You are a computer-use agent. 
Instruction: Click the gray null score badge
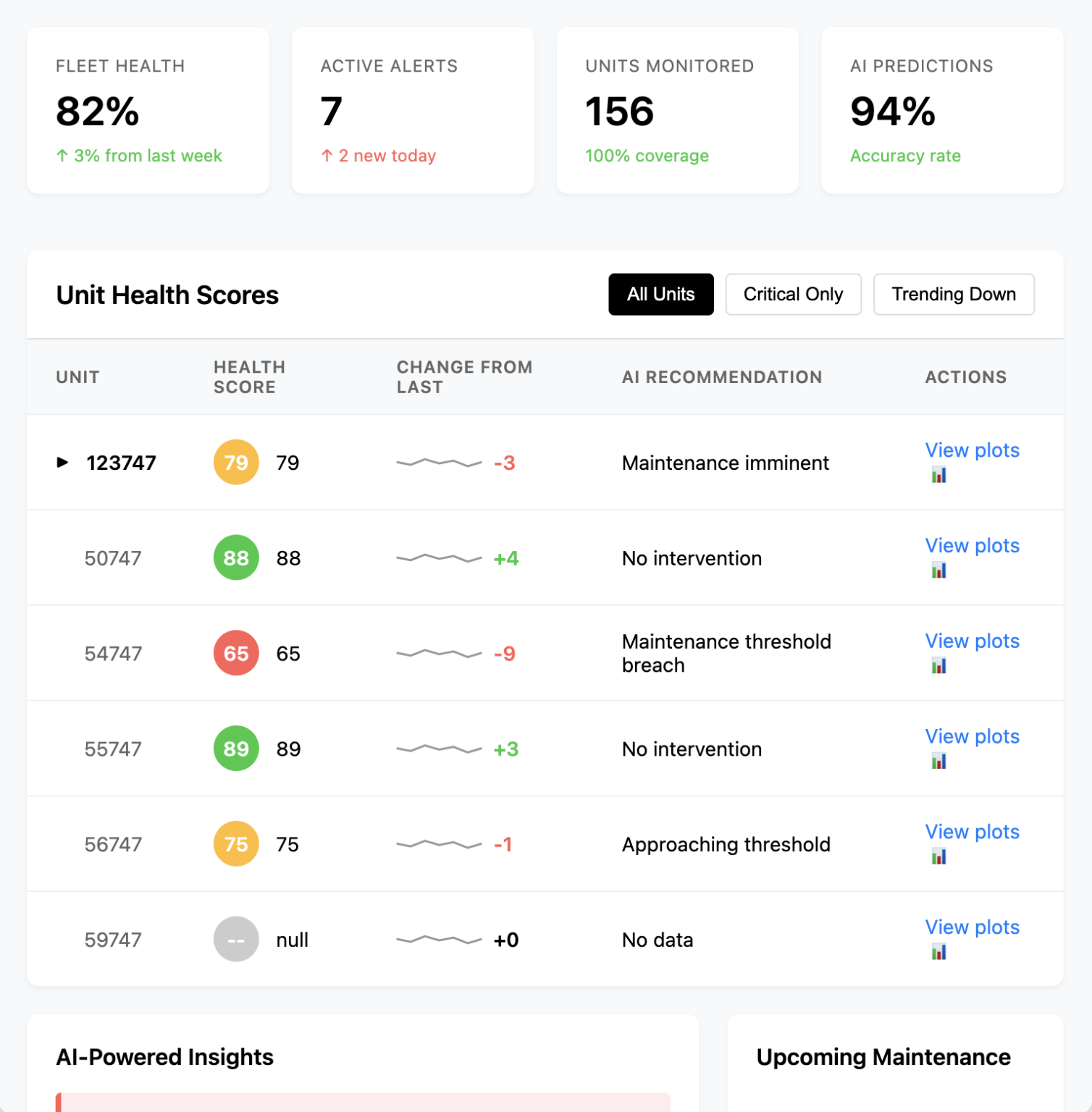[x=236, y=940]
